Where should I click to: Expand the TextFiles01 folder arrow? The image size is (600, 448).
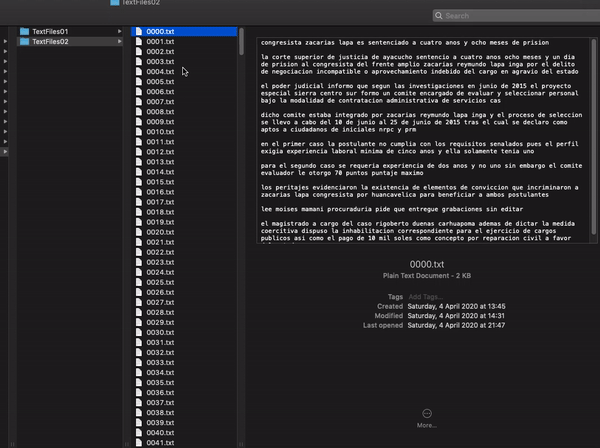click(119, 31)
